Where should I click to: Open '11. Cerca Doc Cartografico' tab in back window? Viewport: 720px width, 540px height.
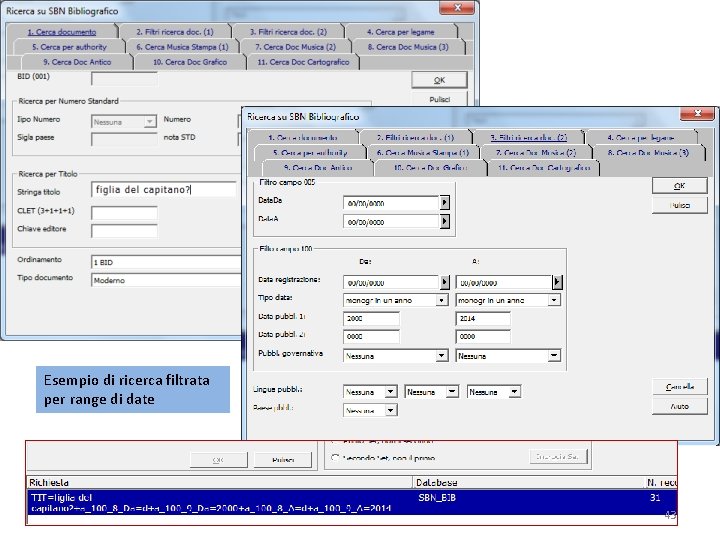click(x=303, y=62)
